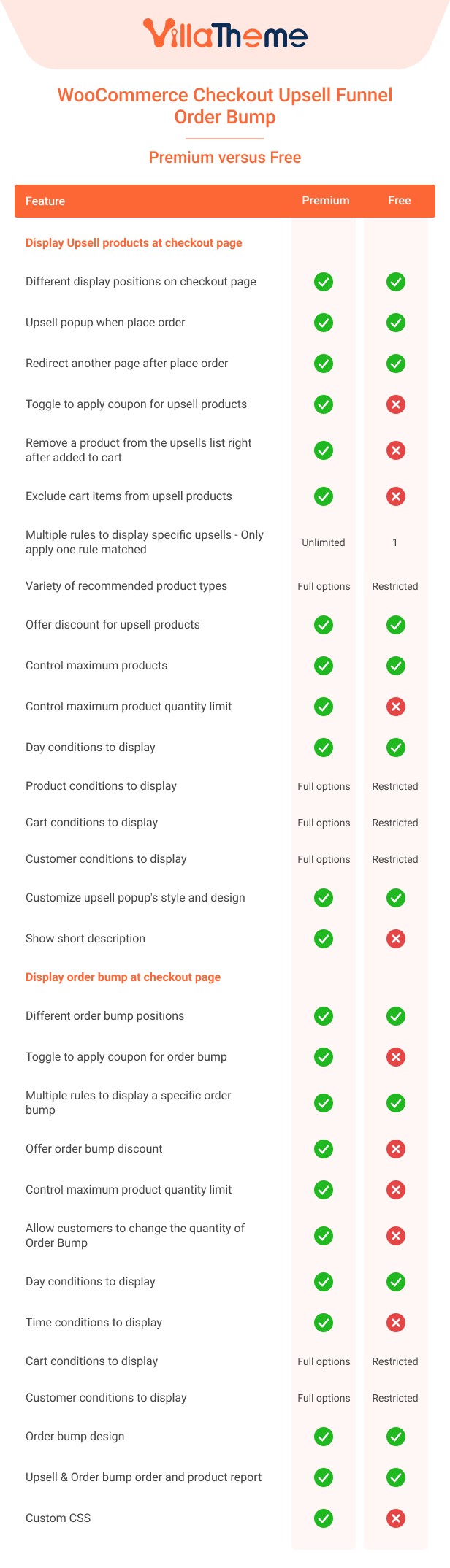Click the VillaTheme logo at top
This screenshot has height=1568, width=450.
[225, 34]
